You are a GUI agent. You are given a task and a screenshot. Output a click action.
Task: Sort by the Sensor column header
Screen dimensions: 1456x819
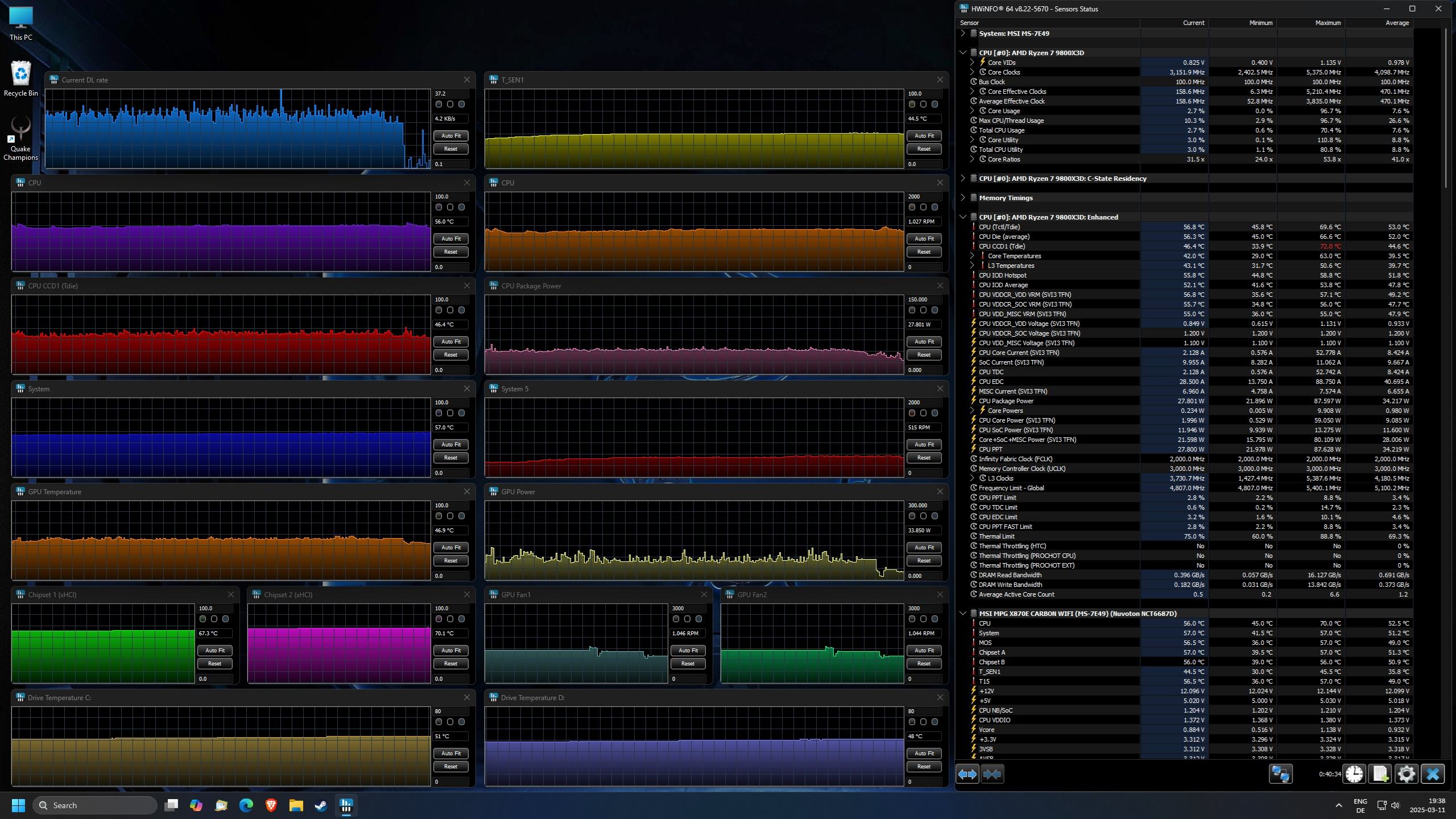[1048, 23]
